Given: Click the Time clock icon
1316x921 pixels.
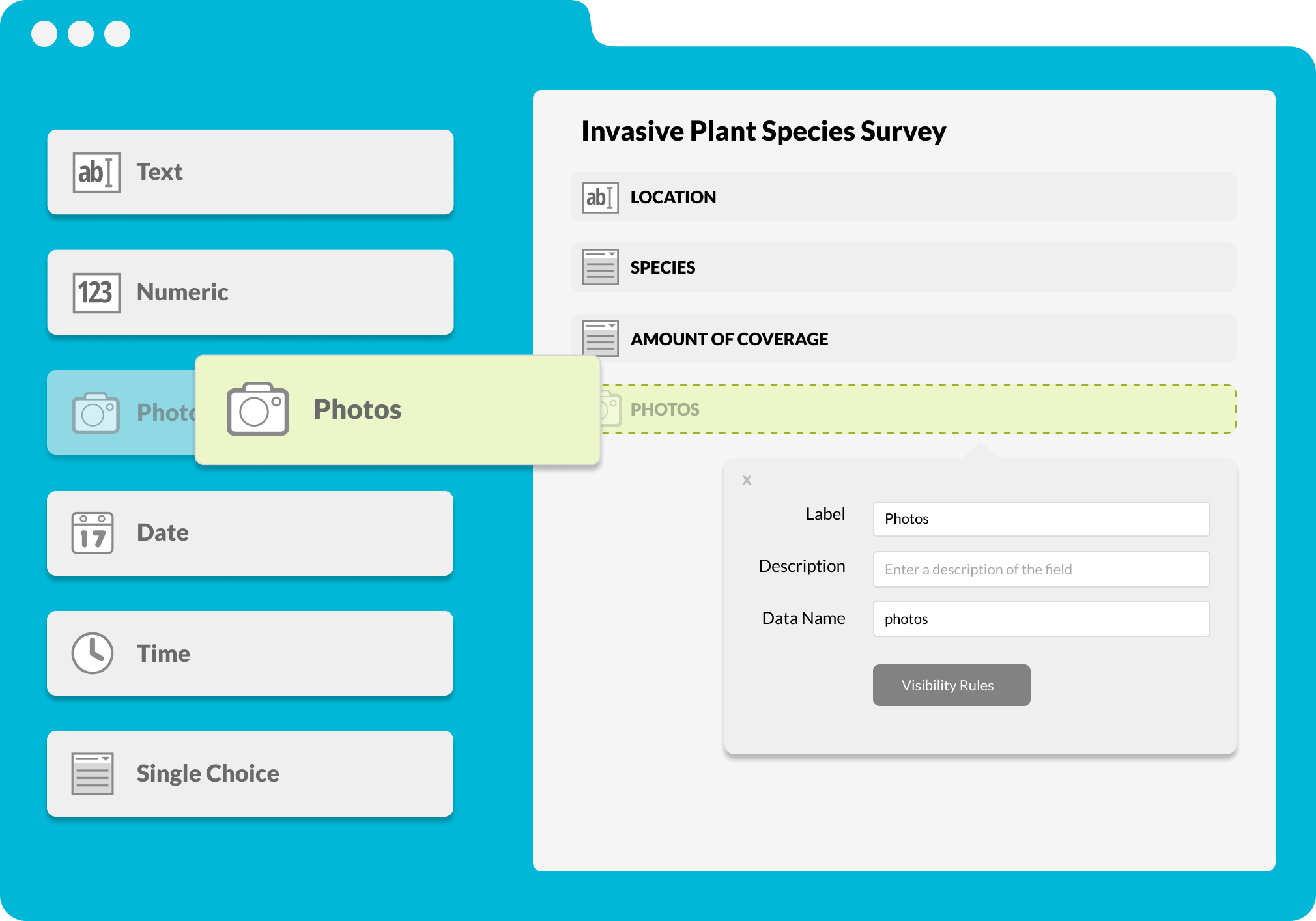Looking at the screenshot, I should click(93, 653).
